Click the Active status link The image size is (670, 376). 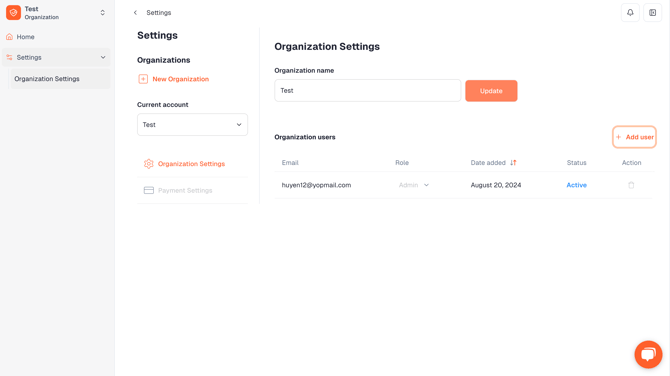pos(576,185)
